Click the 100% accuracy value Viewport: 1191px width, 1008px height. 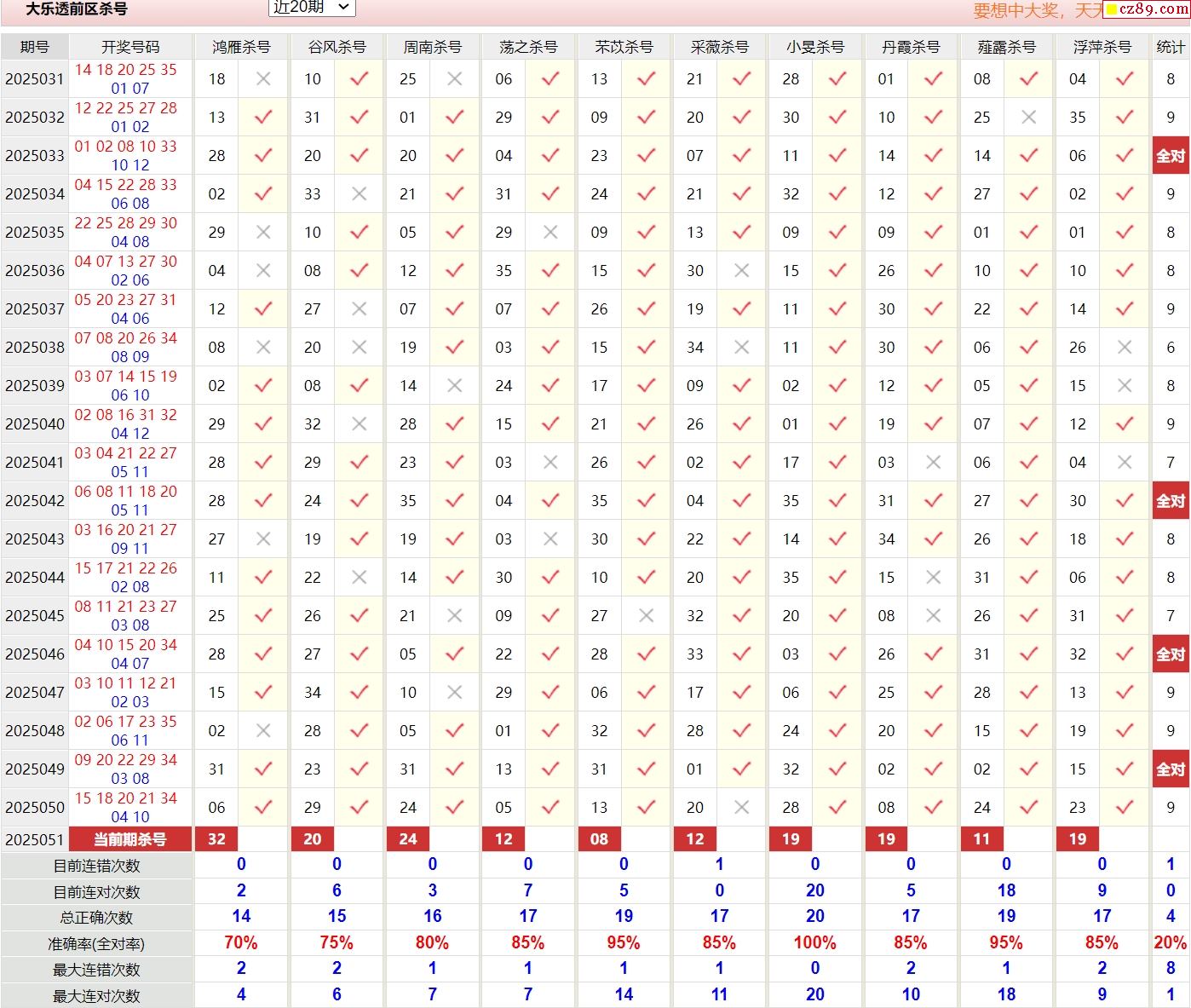click(814, 943)
